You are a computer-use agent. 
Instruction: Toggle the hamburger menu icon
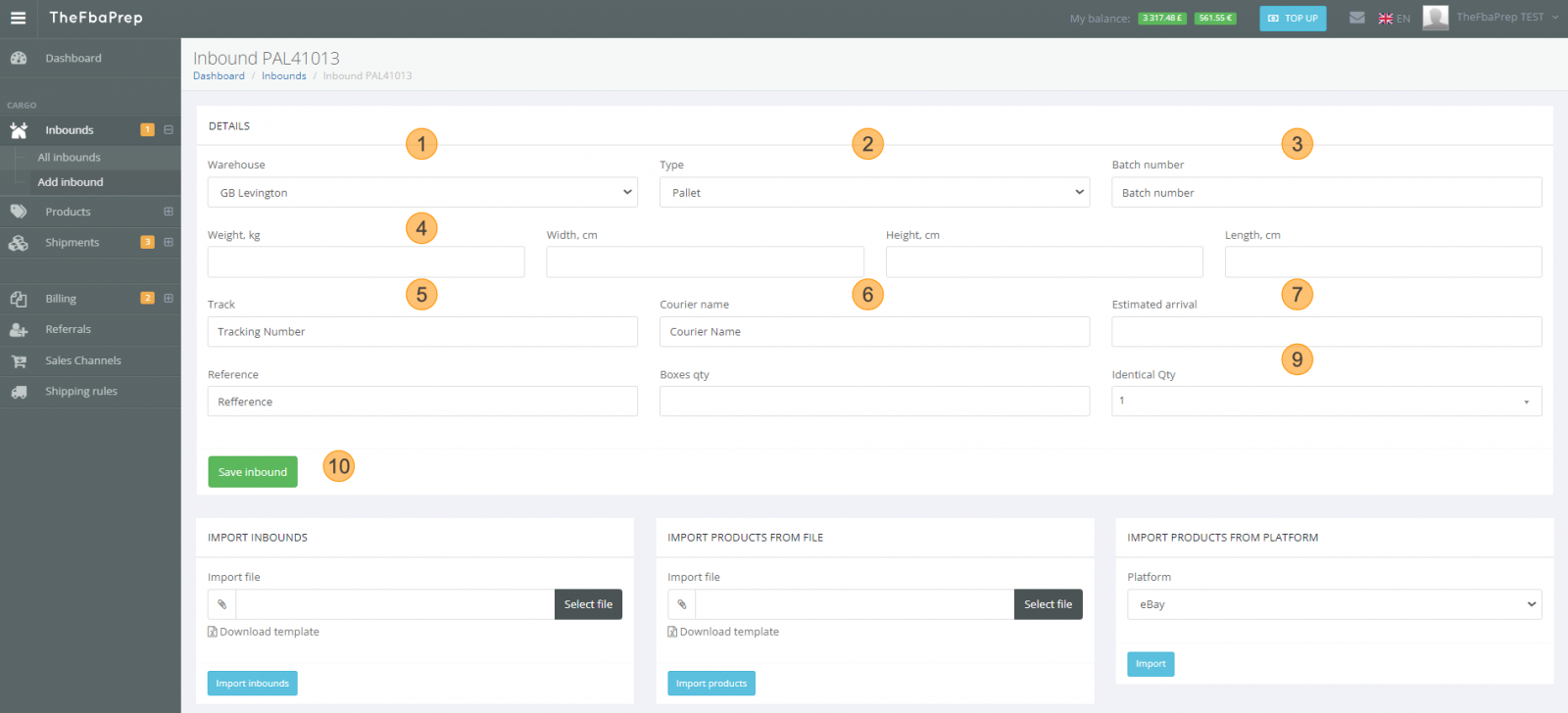coord(18,18)
